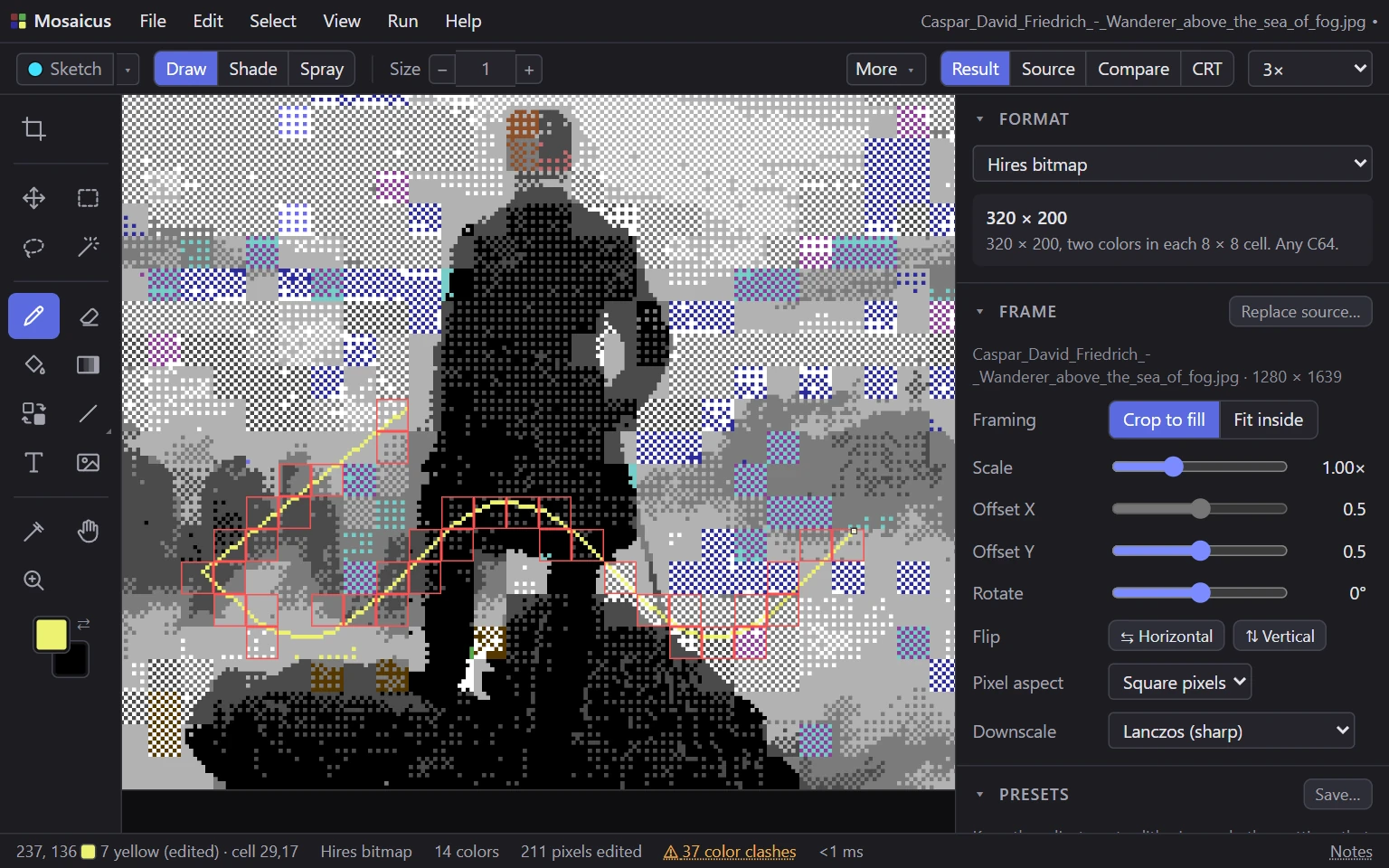Click the Save... preset button
Image resolution: width=1389 pixels, height=868 pixels.
point(1337,794)
